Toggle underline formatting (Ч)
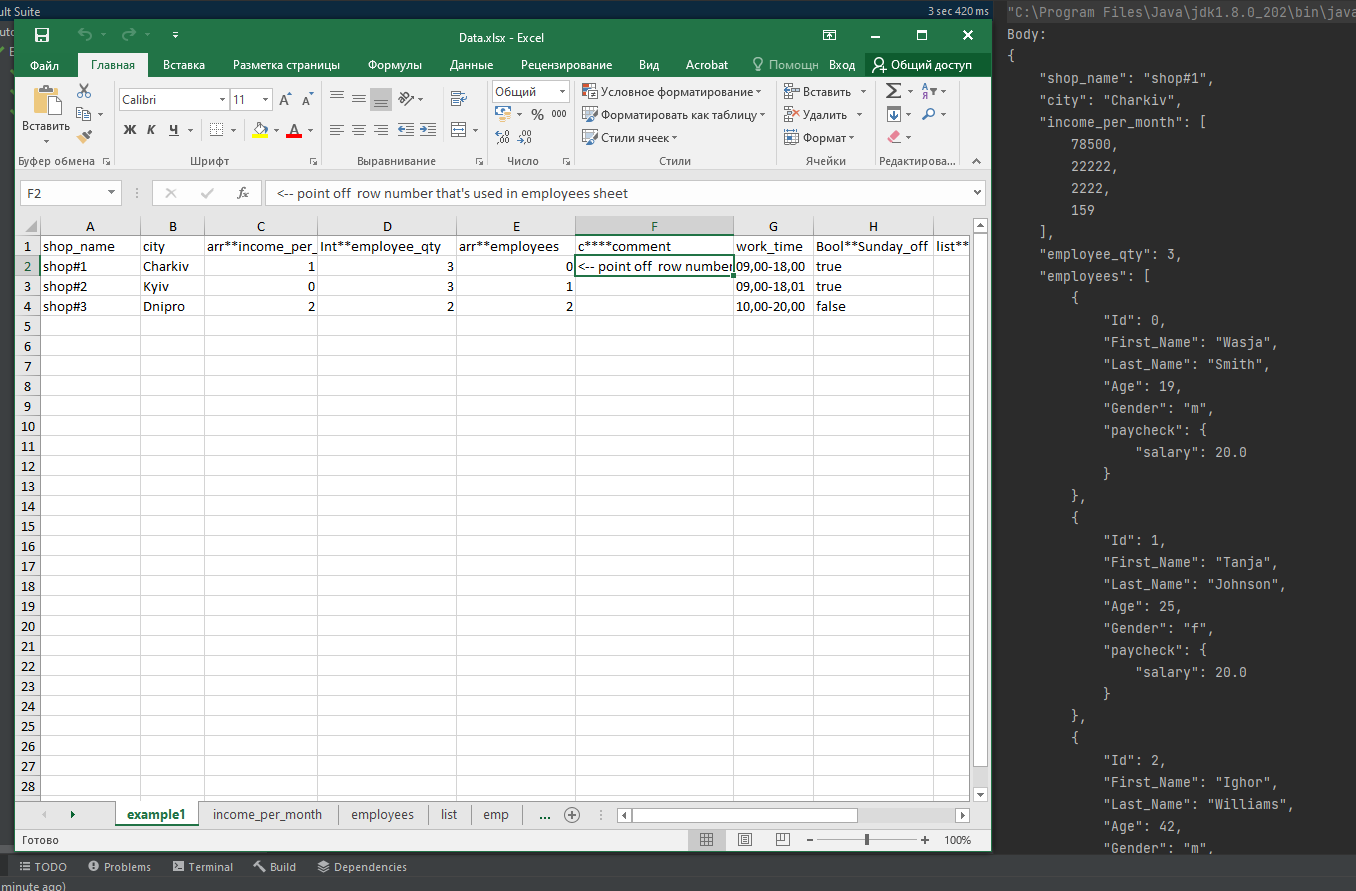This screenshot has height=891, width=1356. tap(174, 130)
